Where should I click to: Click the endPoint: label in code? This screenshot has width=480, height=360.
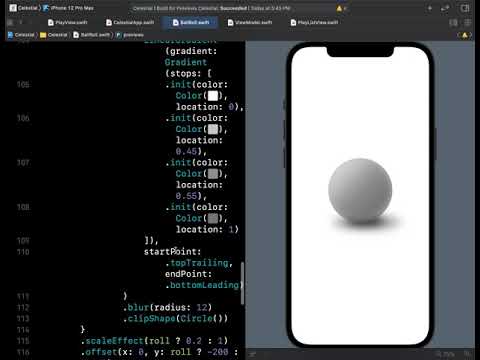tap(188, 274)
